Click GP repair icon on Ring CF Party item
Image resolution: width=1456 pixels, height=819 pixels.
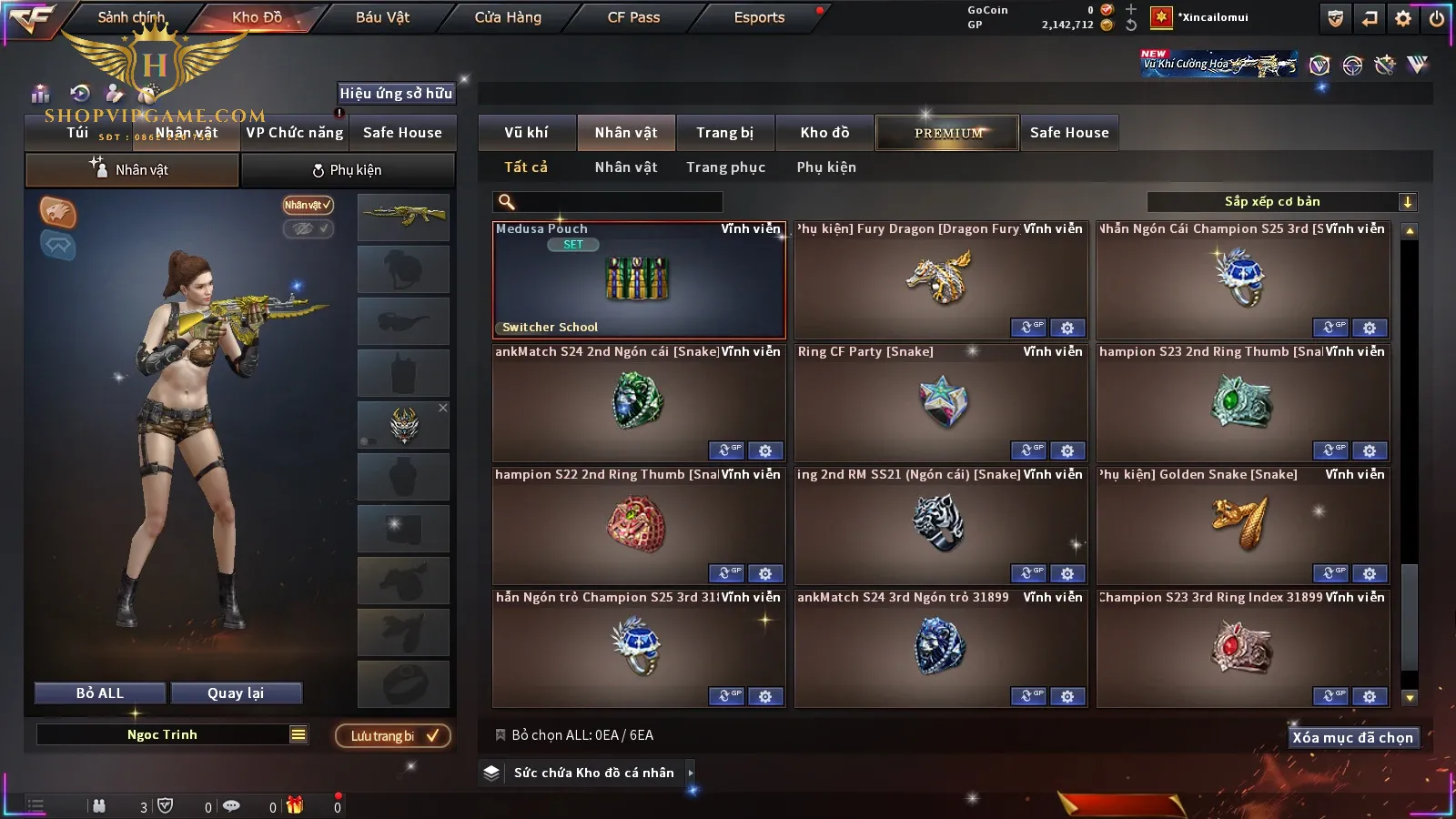pos(1029,450)
